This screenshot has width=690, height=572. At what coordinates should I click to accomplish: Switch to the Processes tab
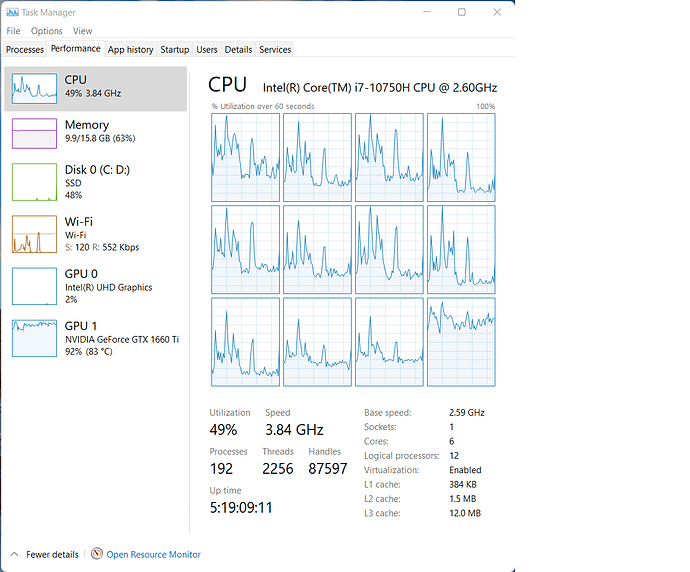tap(25, 50)
